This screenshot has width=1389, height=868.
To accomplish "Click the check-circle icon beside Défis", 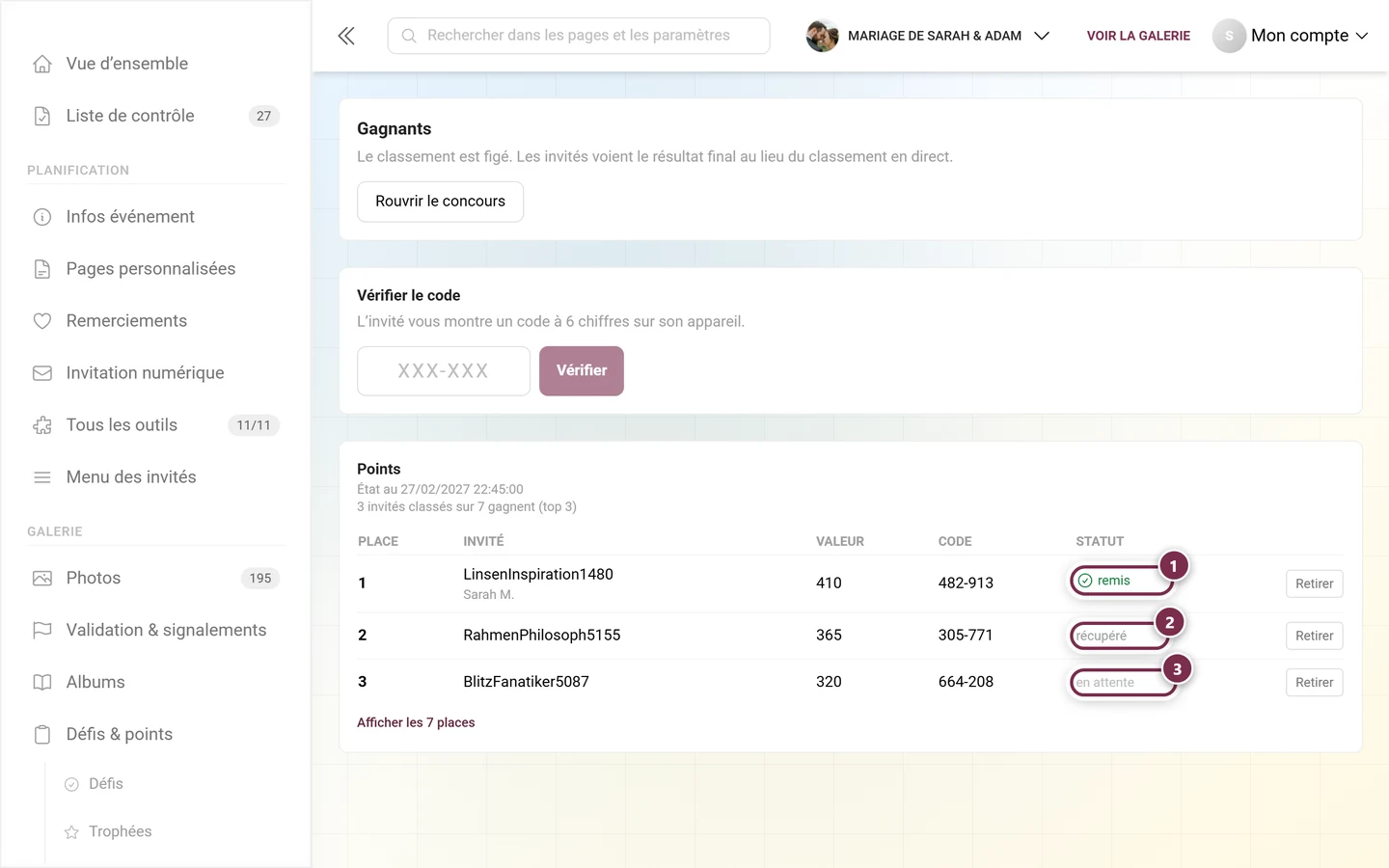I will [x=71, y=784].
